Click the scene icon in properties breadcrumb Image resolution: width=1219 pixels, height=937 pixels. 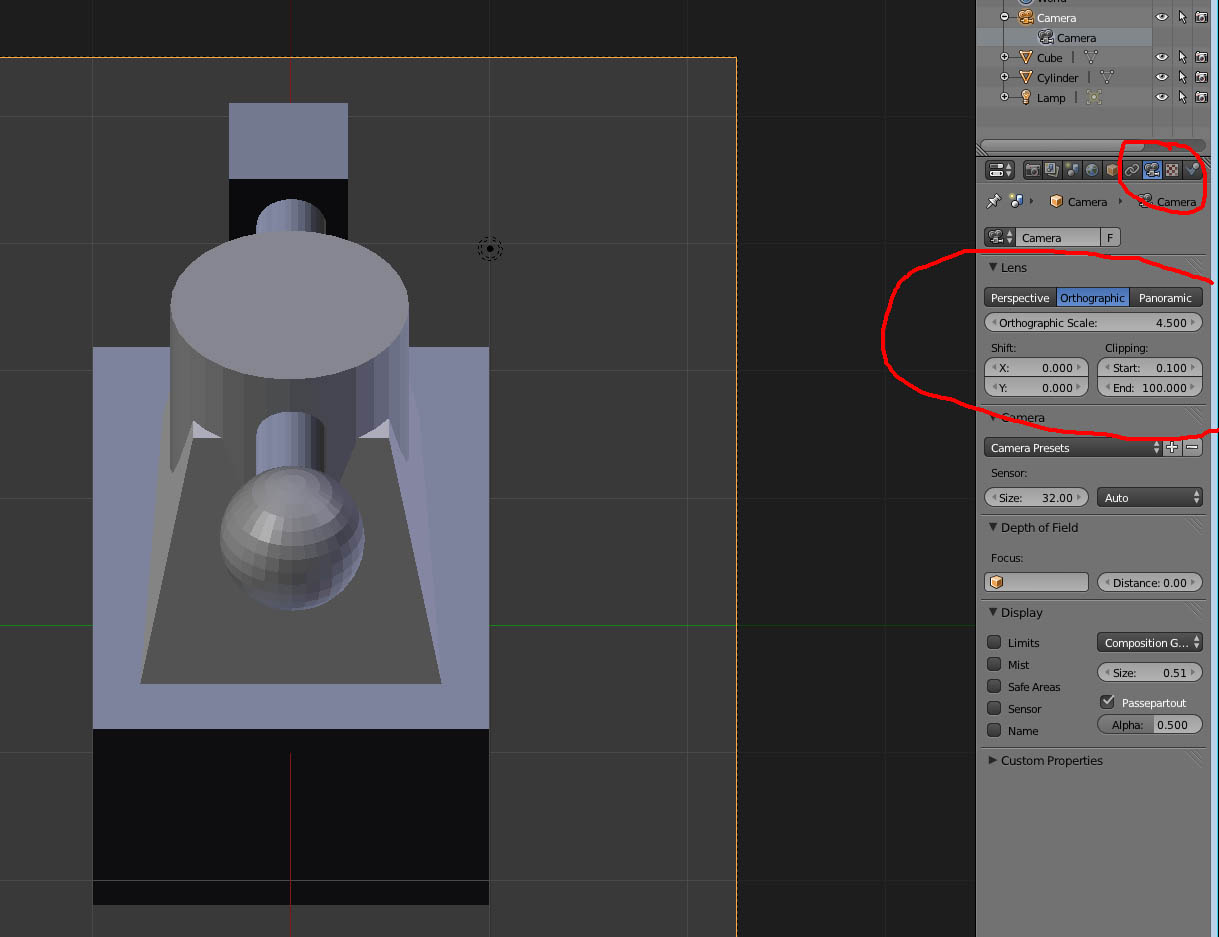(1016, 201)
